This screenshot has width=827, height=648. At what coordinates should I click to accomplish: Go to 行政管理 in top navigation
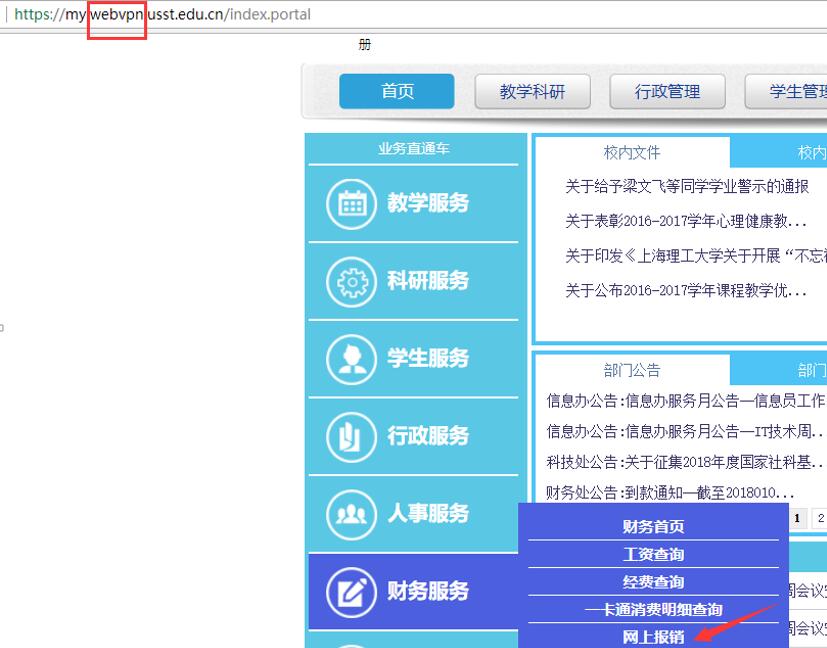[x=667, y=91]
